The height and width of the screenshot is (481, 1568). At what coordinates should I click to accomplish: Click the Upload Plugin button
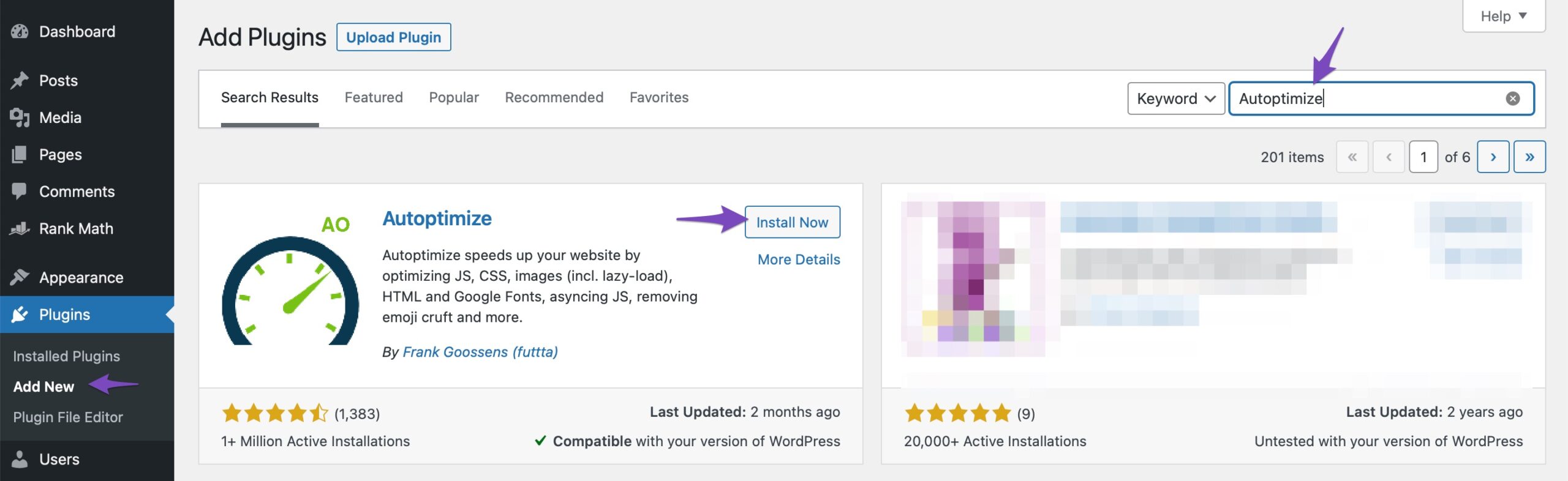(x=394, y=37)
